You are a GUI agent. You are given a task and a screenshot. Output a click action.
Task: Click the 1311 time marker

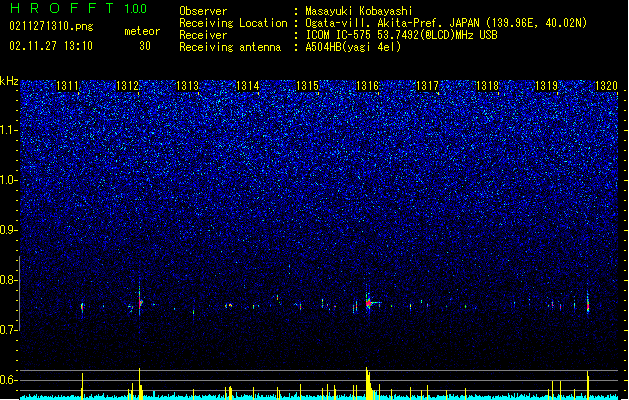coord(67,86)
